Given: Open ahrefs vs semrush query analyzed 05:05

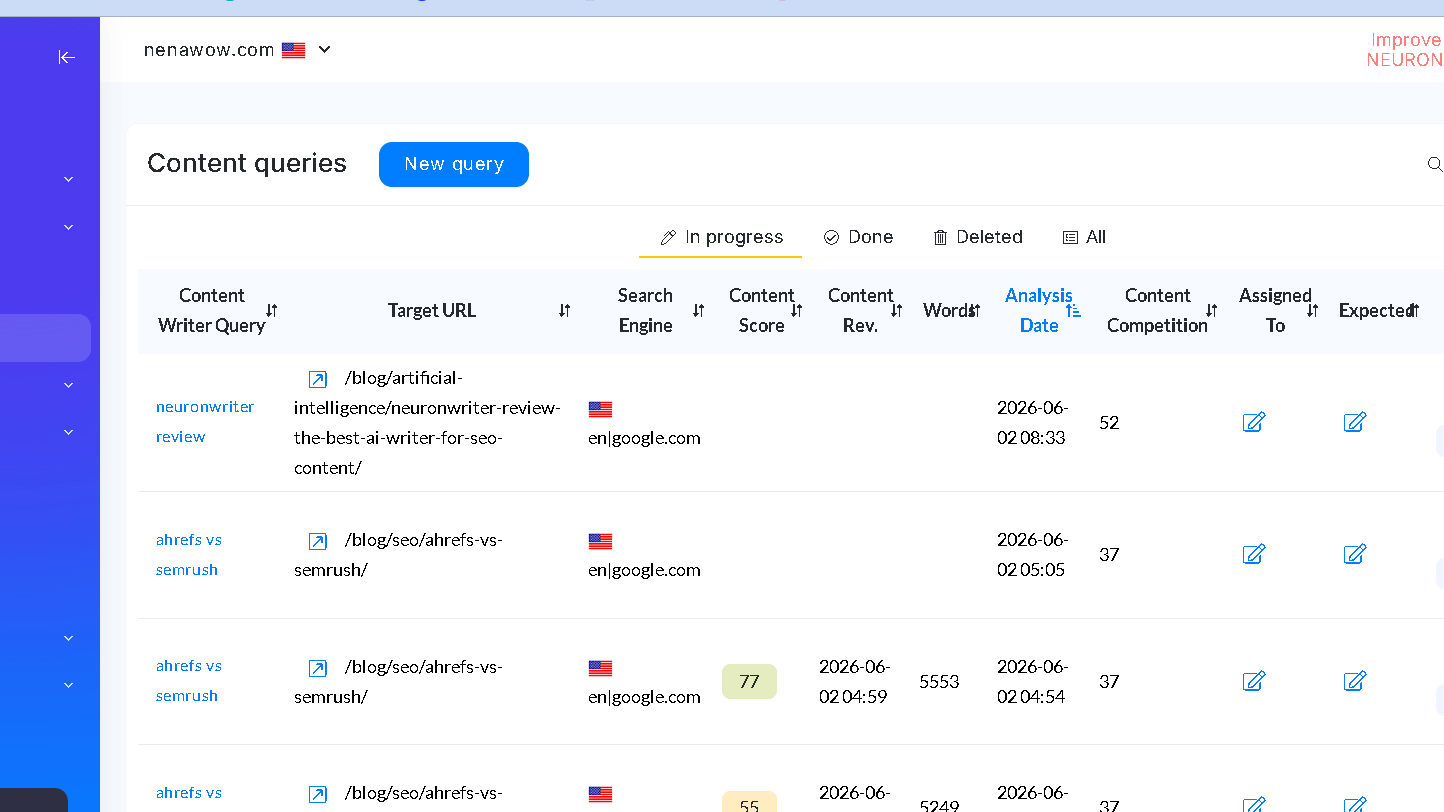Looking at the screenshot, I should (x=189, y=555).
